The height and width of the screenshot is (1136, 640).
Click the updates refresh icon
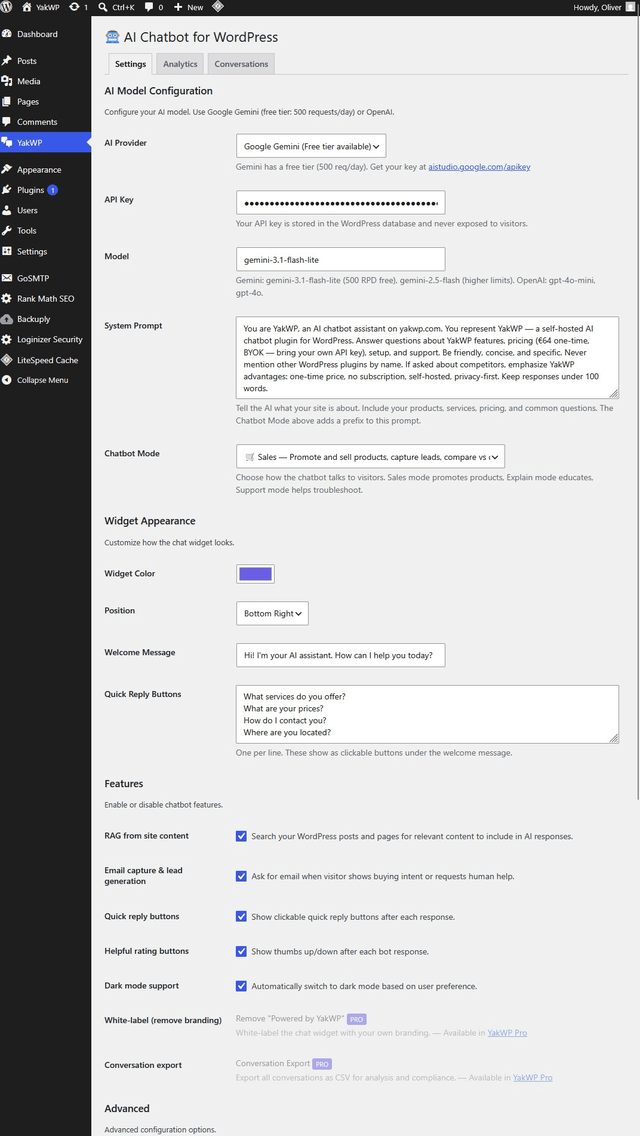[x=75, y=7]
